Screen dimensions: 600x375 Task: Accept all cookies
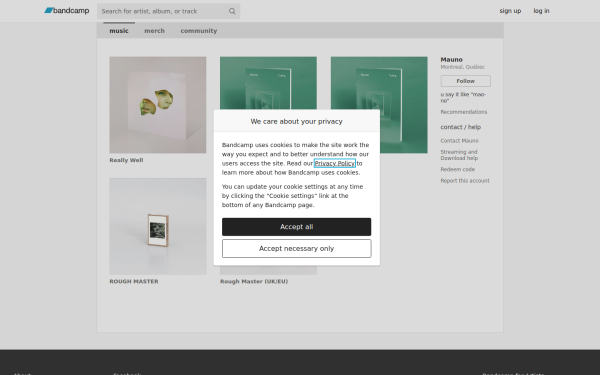pyautogui.click(x=297, y=227)
